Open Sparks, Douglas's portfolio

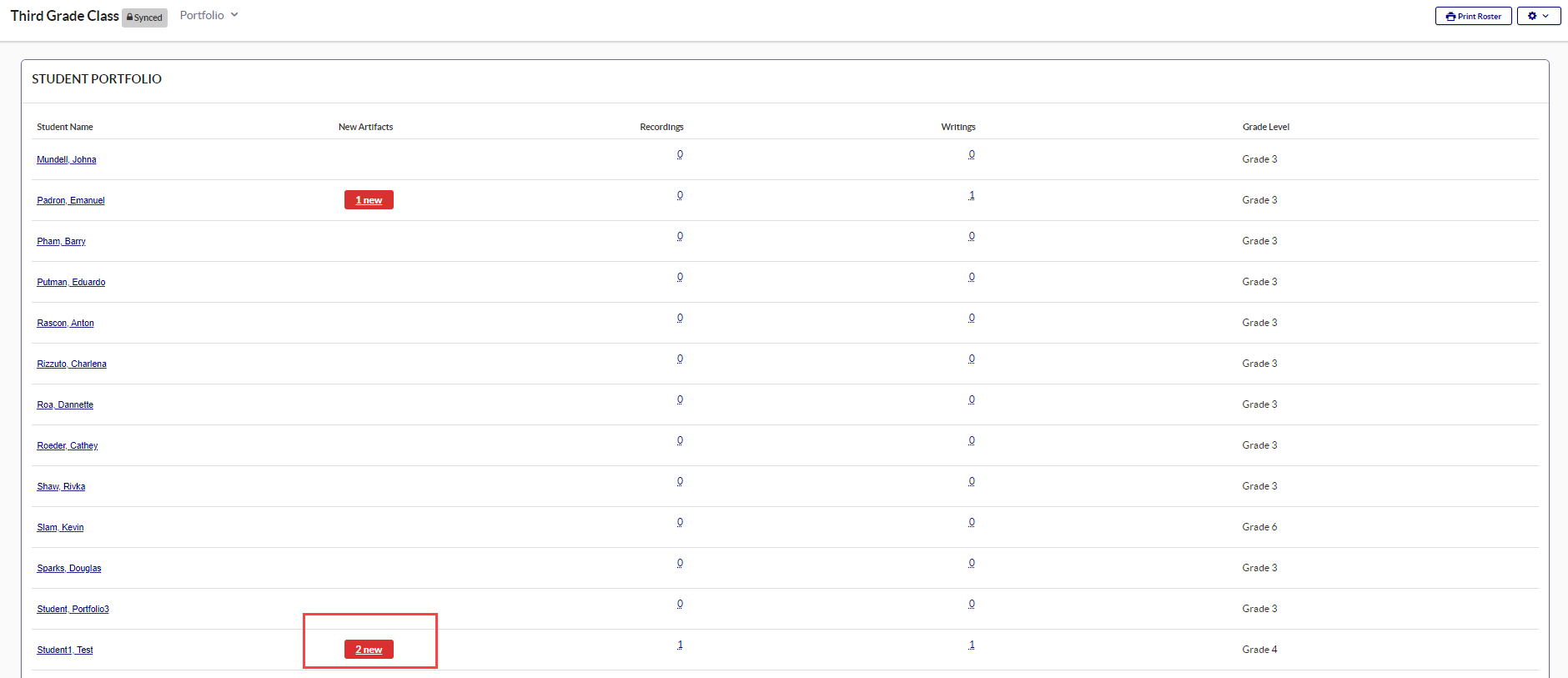69,568
